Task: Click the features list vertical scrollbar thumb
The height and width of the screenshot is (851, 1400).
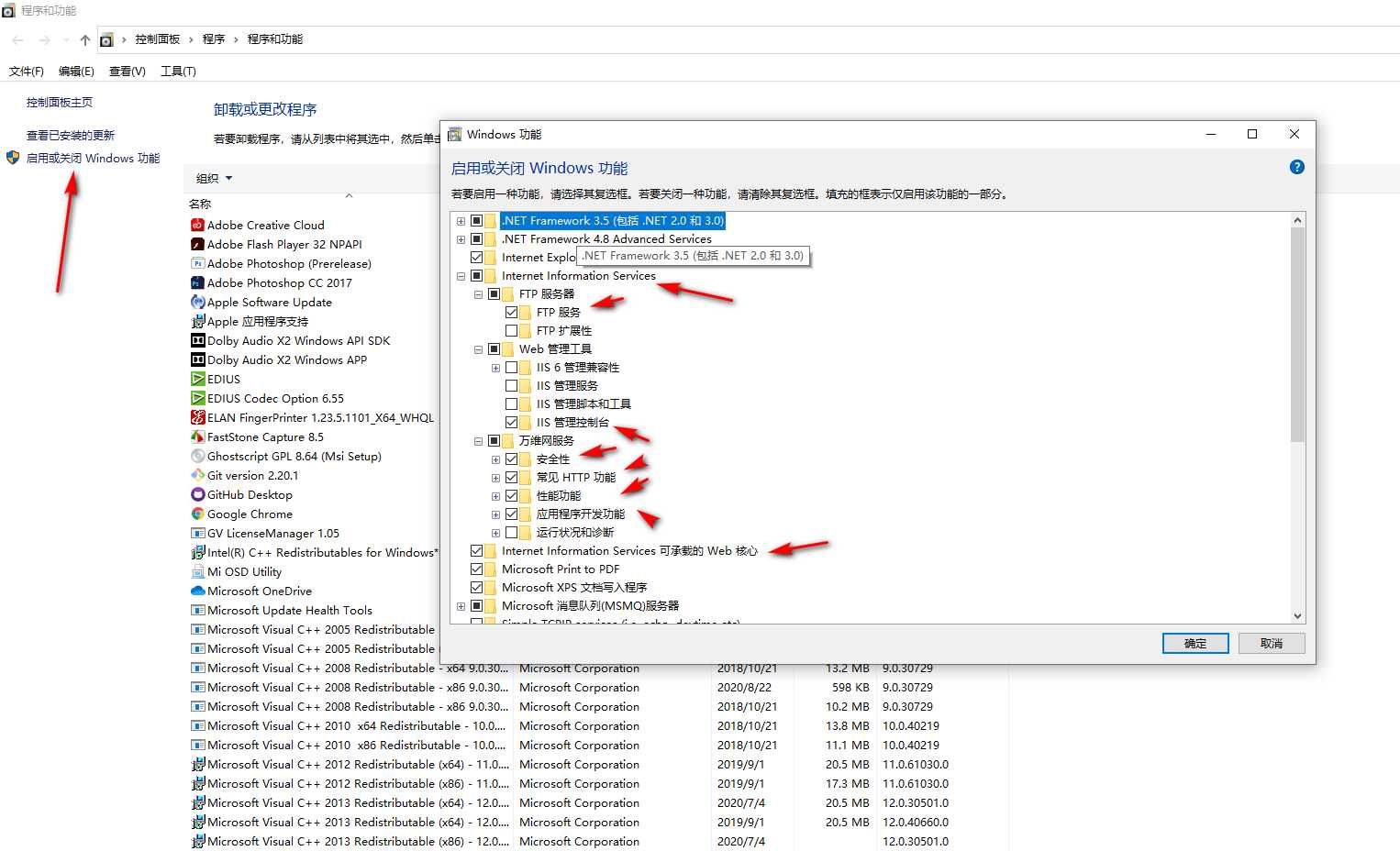Action: pyautogui.click(x=1297, y=335)
